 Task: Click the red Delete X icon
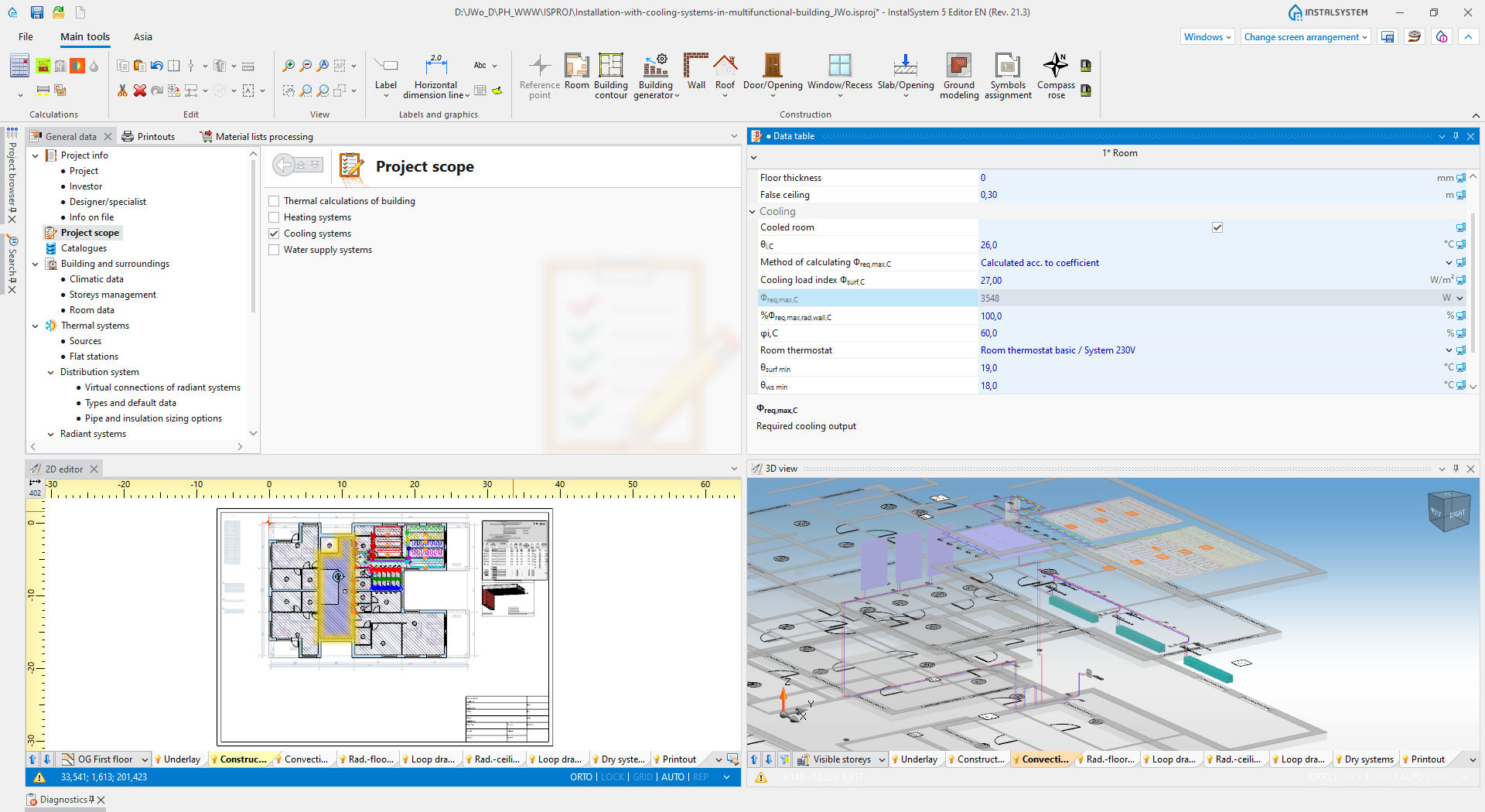(139, 90)
